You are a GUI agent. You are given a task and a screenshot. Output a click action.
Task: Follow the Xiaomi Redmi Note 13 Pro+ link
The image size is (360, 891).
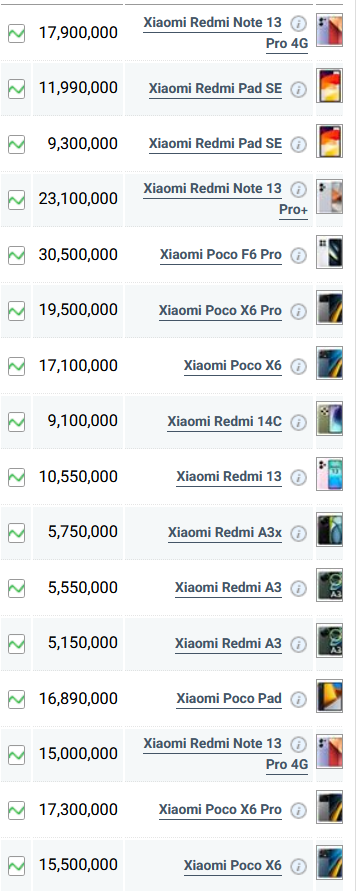pos(225,199)
